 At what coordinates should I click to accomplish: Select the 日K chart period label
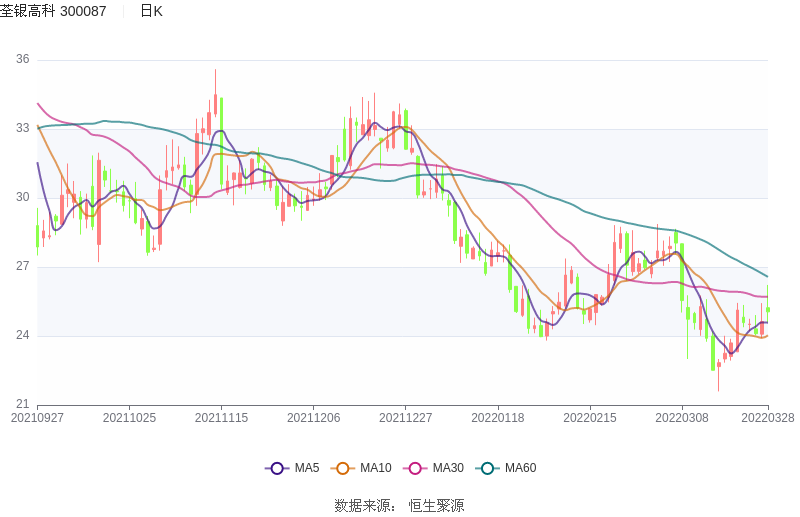(x=151, y=11)
